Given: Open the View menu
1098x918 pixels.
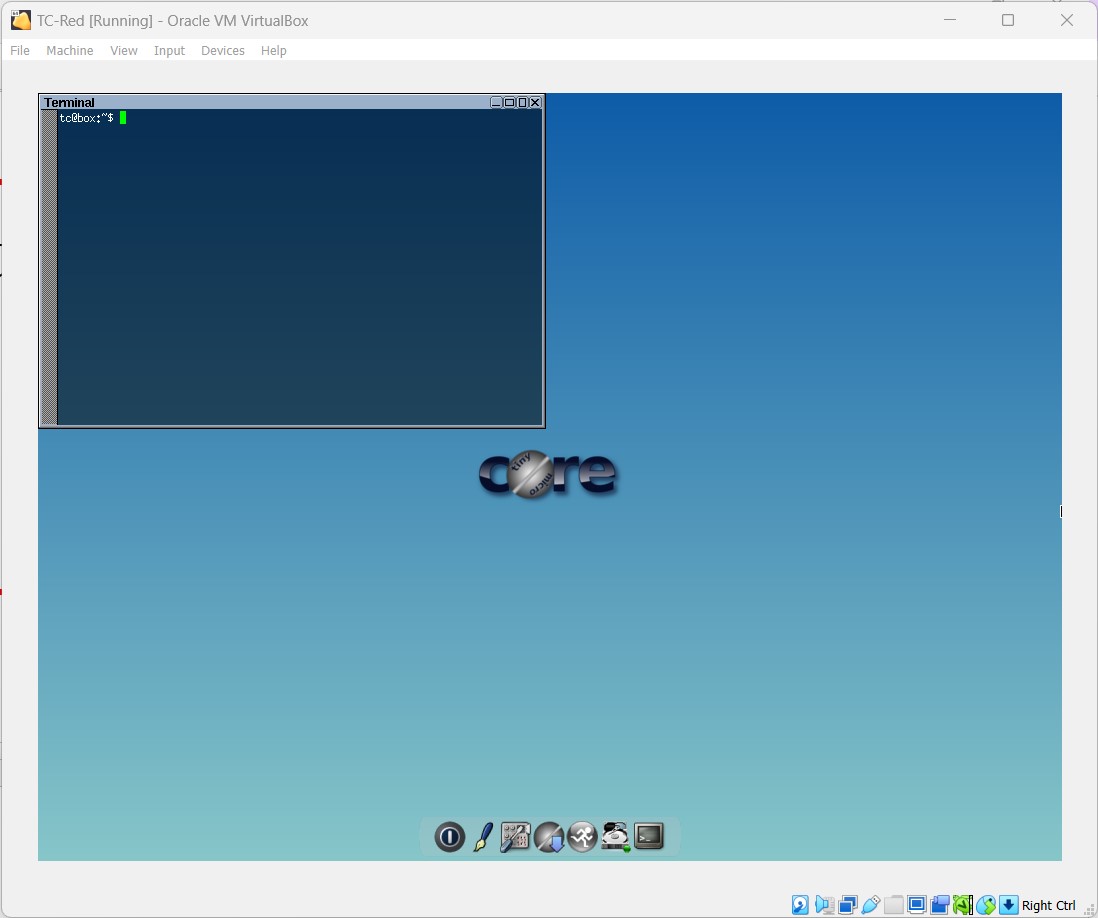Looking at the screenshot, I should click(x=123, y=50).
